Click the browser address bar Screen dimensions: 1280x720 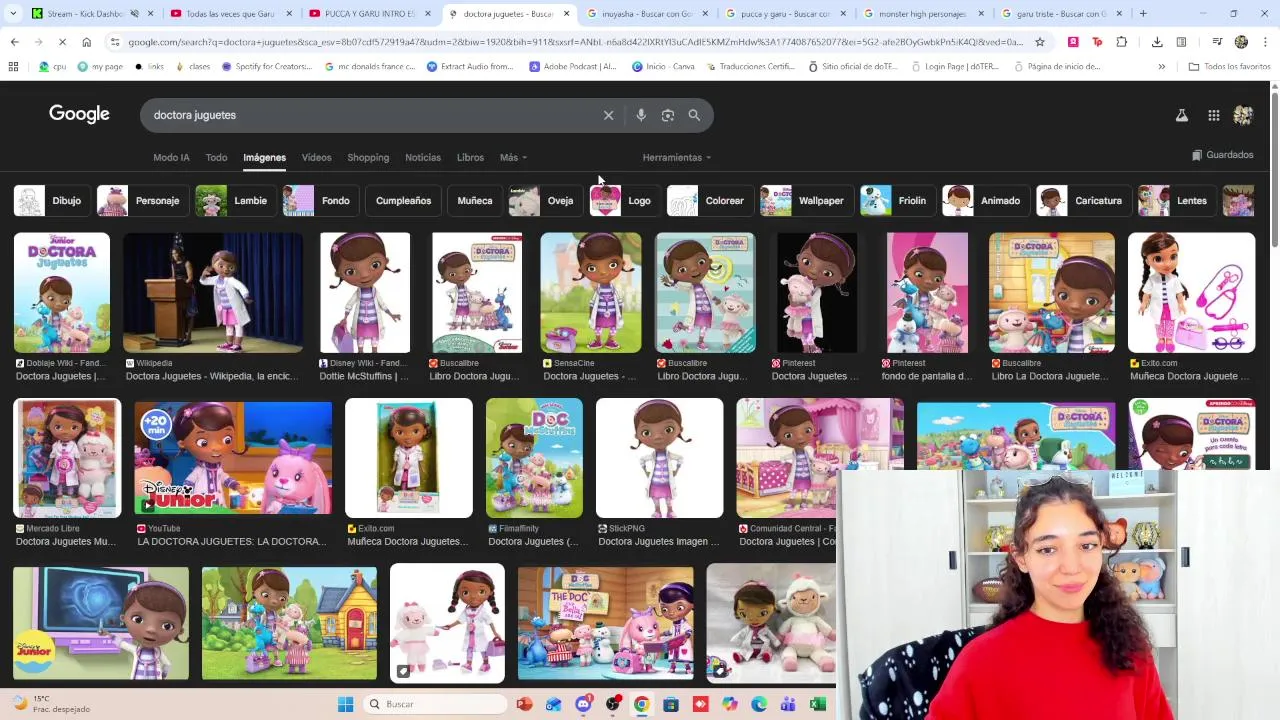(575, 42)
